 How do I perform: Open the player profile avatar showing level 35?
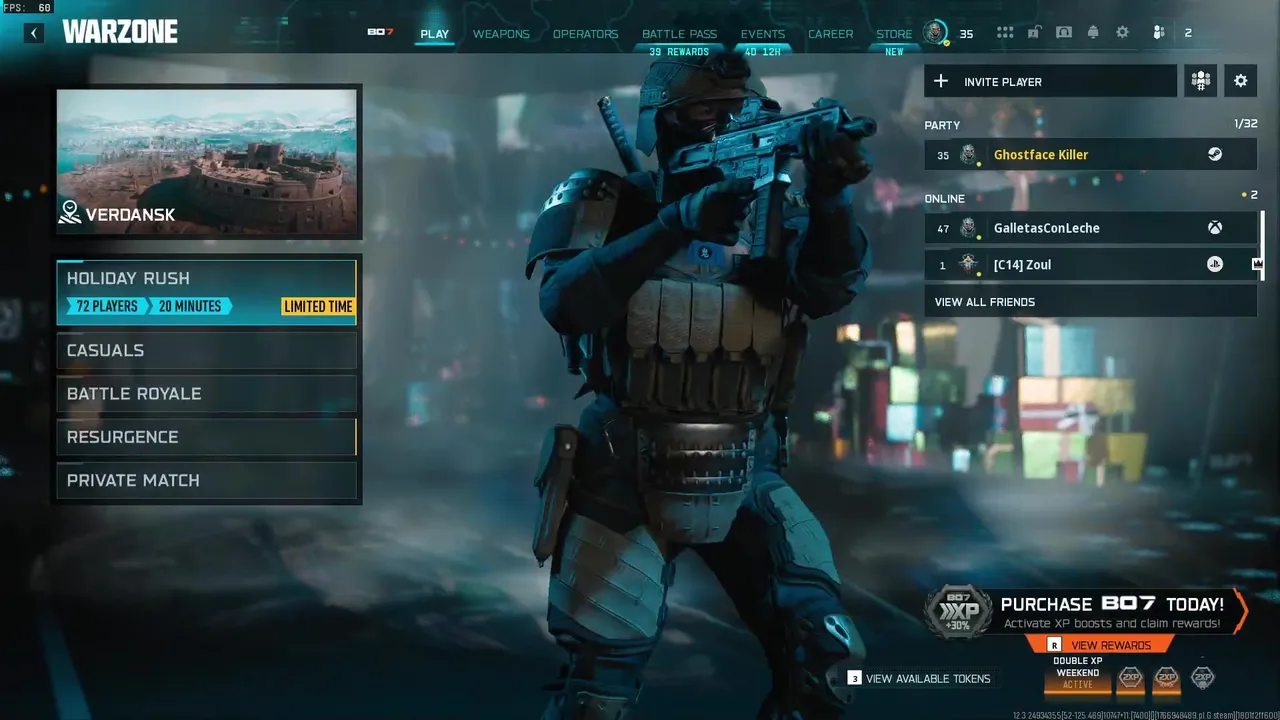click(x=936, y=33)
